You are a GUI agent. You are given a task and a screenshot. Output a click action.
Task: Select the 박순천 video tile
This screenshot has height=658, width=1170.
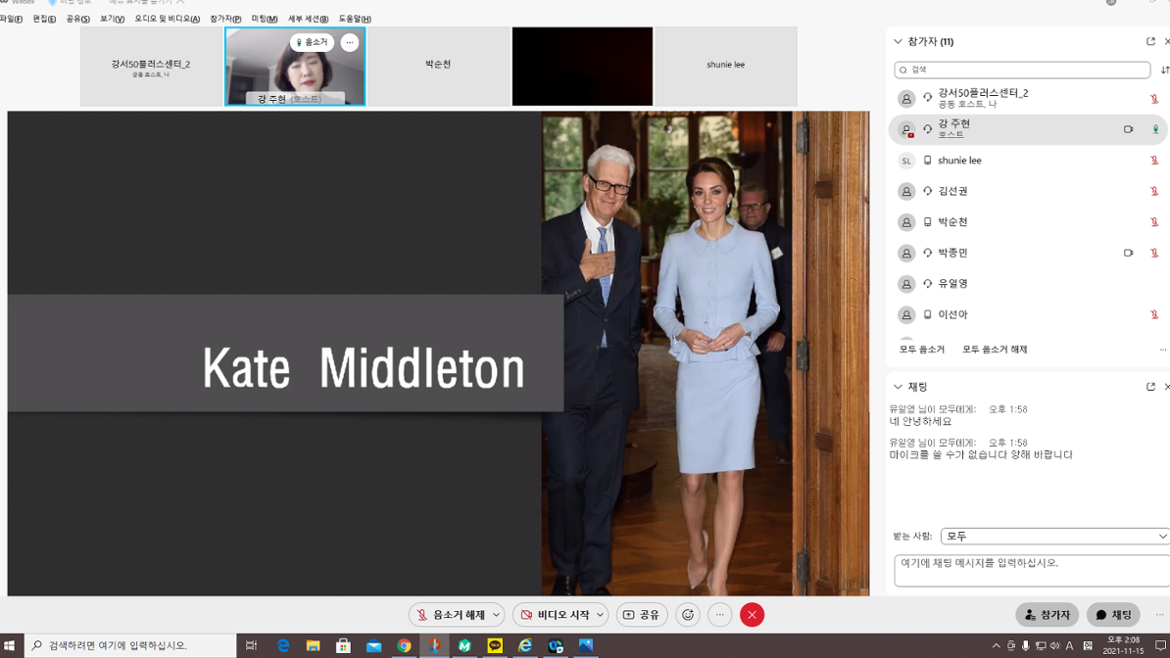(438, 66)
